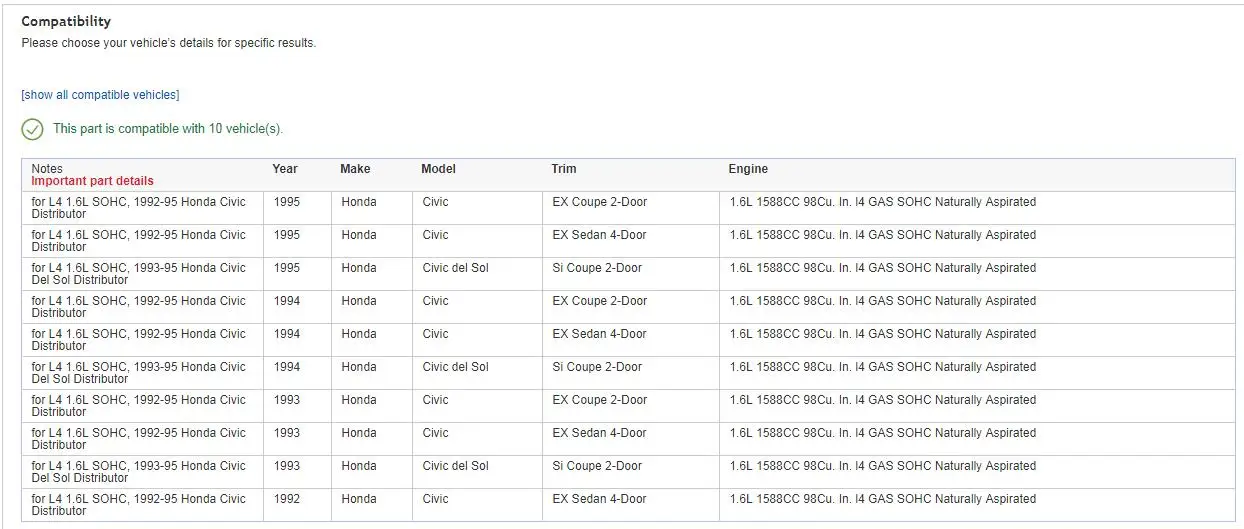Click 'Si Coupe 2-Door' in the 1993 row
This screenshot has height=529, width=1244.
(598, 466)
